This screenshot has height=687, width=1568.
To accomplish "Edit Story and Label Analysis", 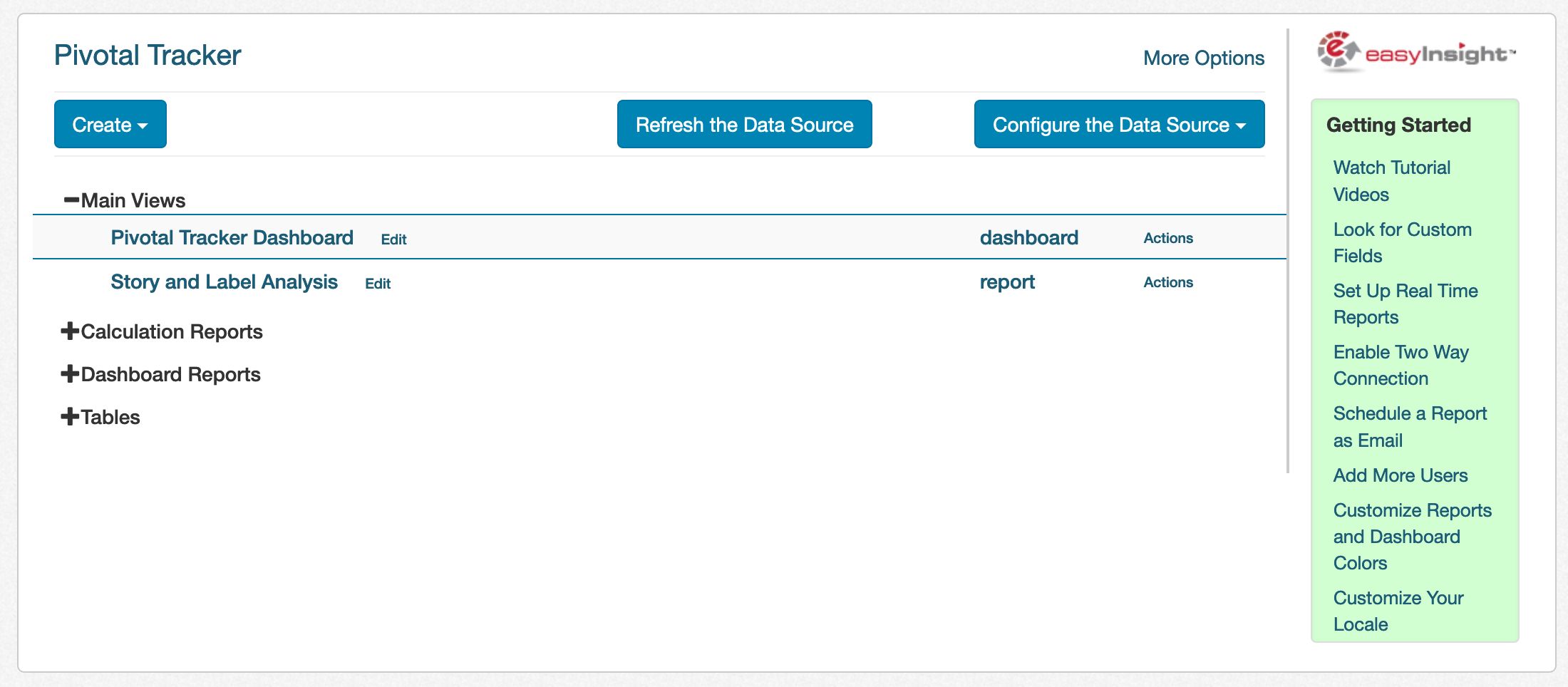I will [x=378, y=284].
